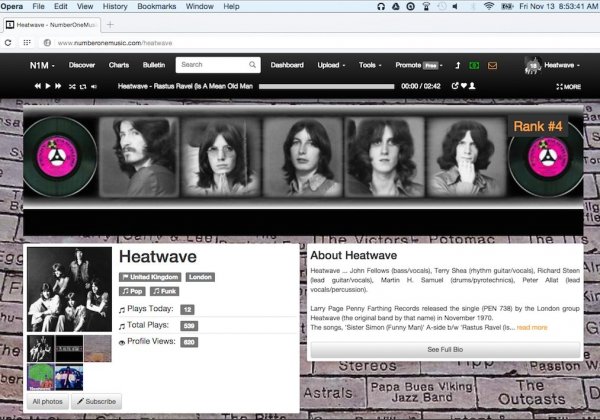Click the system volume icon
The width and height of the screenshot is (600, 420).
(x=455, y=7)
